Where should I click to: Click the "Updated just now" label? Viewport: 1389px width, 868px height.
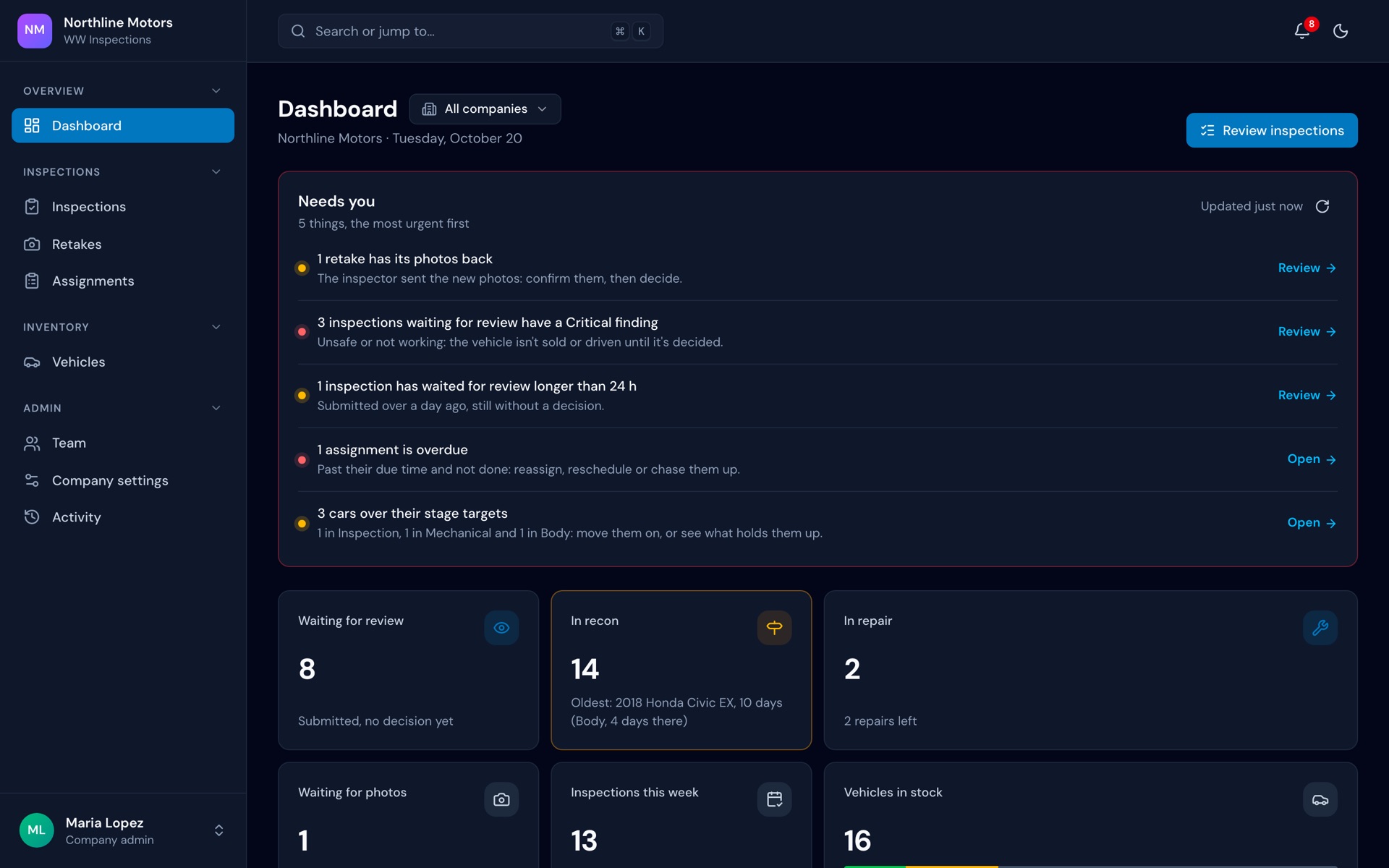click(x=1252, y=207)
